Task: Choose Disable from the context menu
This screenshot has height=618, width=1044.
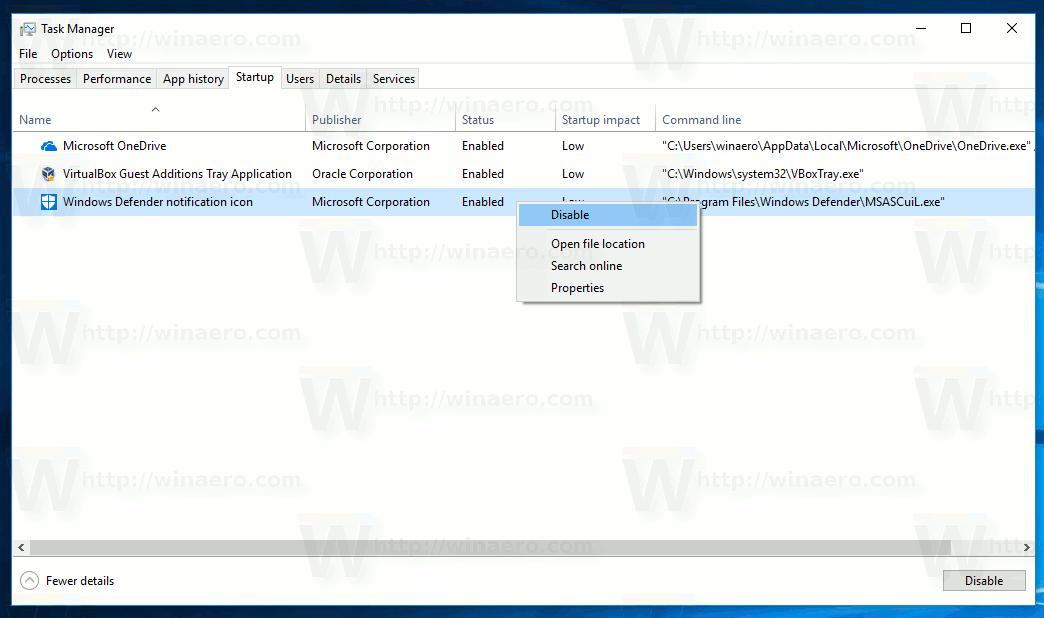Action: tap(570, 214)
